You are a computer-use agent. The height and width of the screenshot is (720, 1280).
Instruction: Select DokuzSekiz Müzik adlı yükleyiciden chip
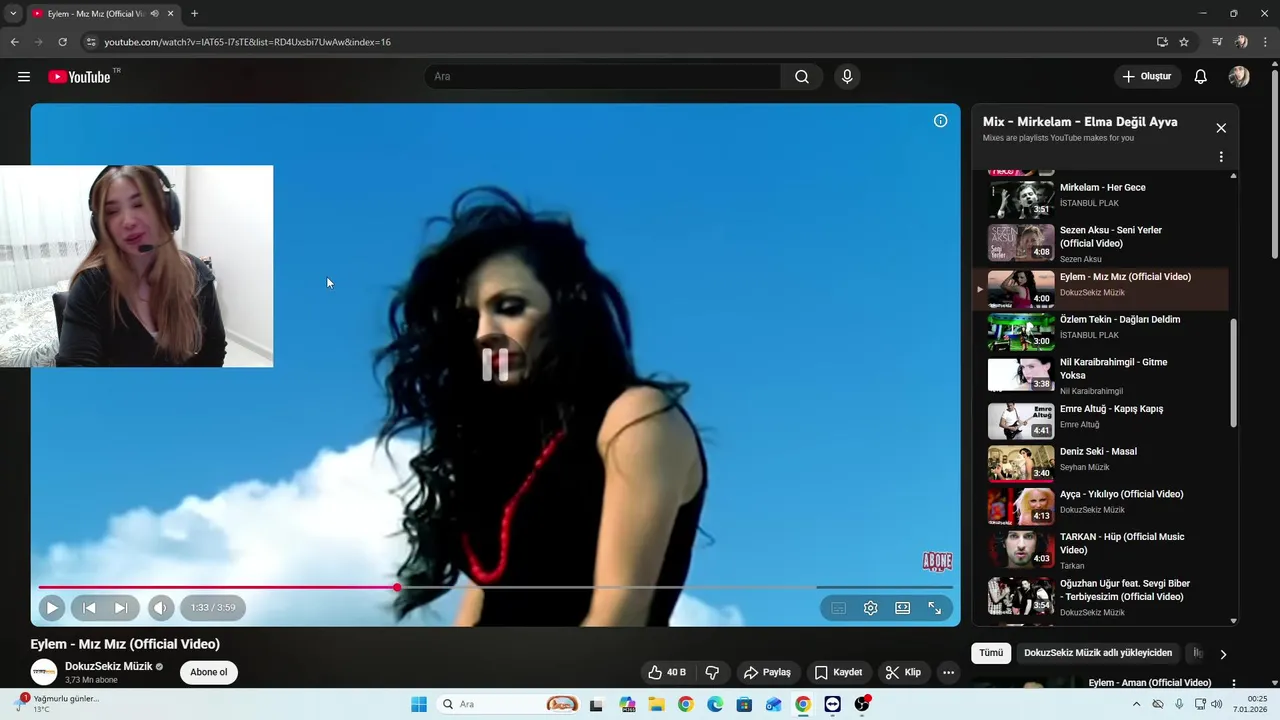coord(1098,653)
